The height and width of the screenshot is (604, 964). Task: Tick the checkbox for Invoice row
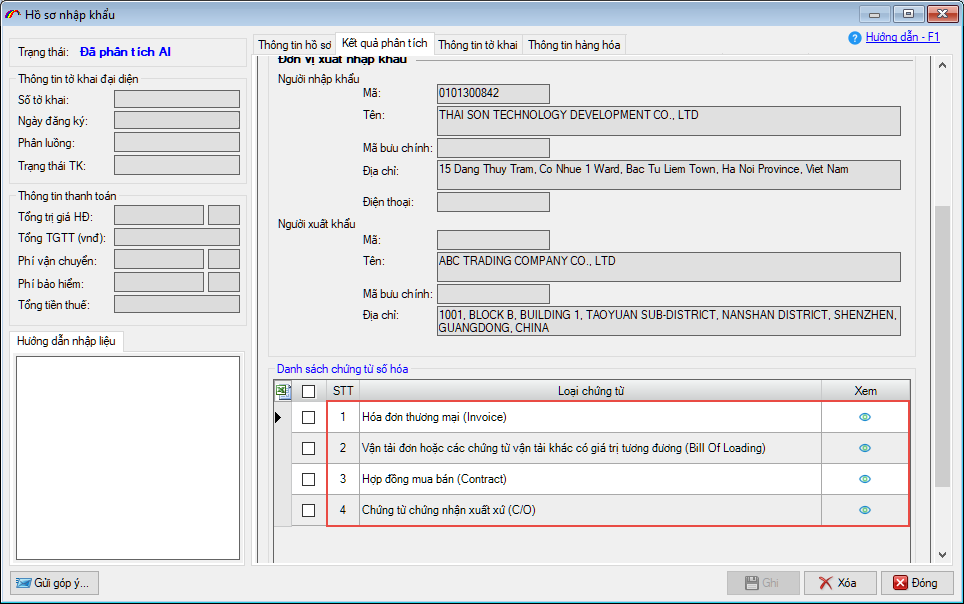pyautogui.click(x=309, y=418)
